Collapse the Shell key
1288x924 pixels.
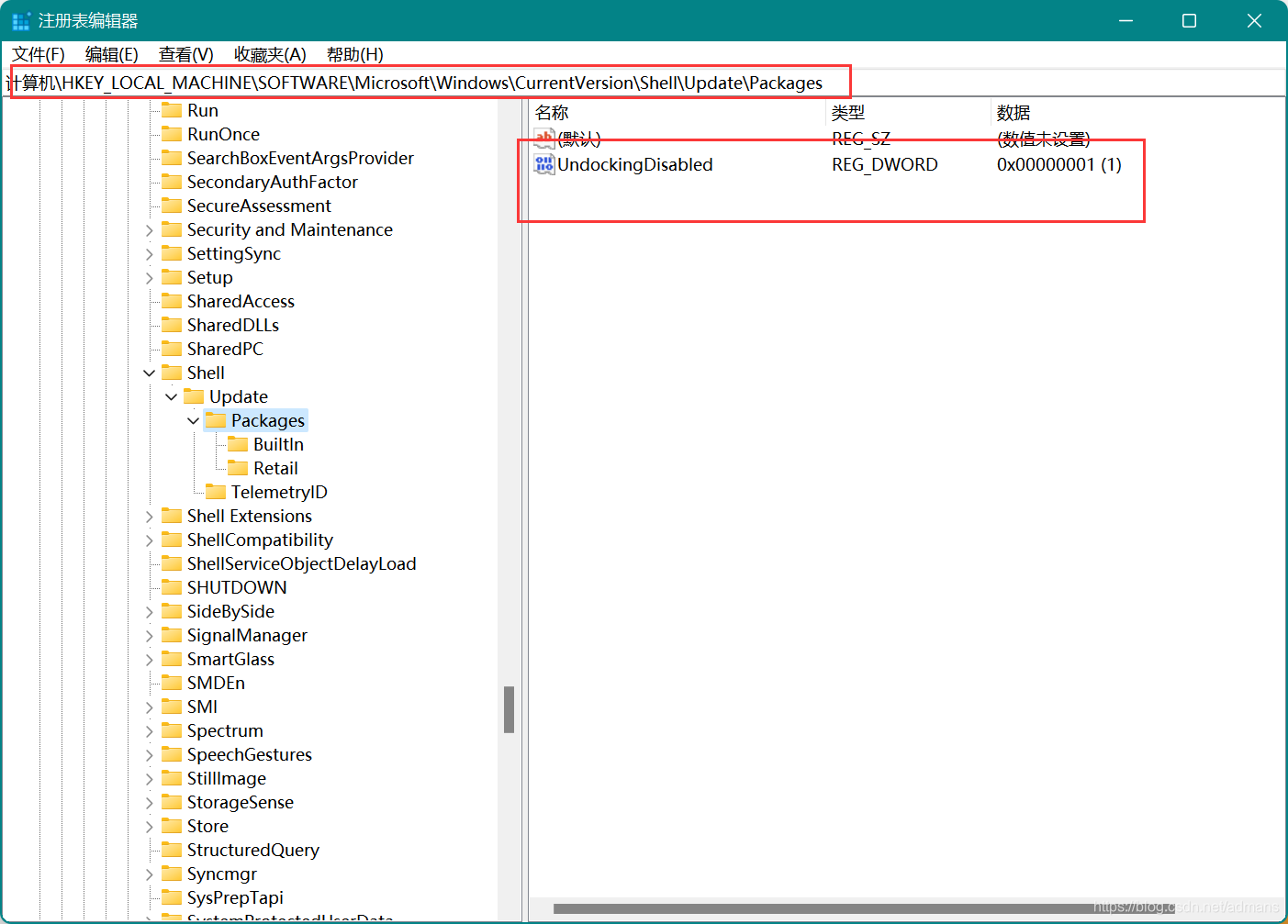150,373
